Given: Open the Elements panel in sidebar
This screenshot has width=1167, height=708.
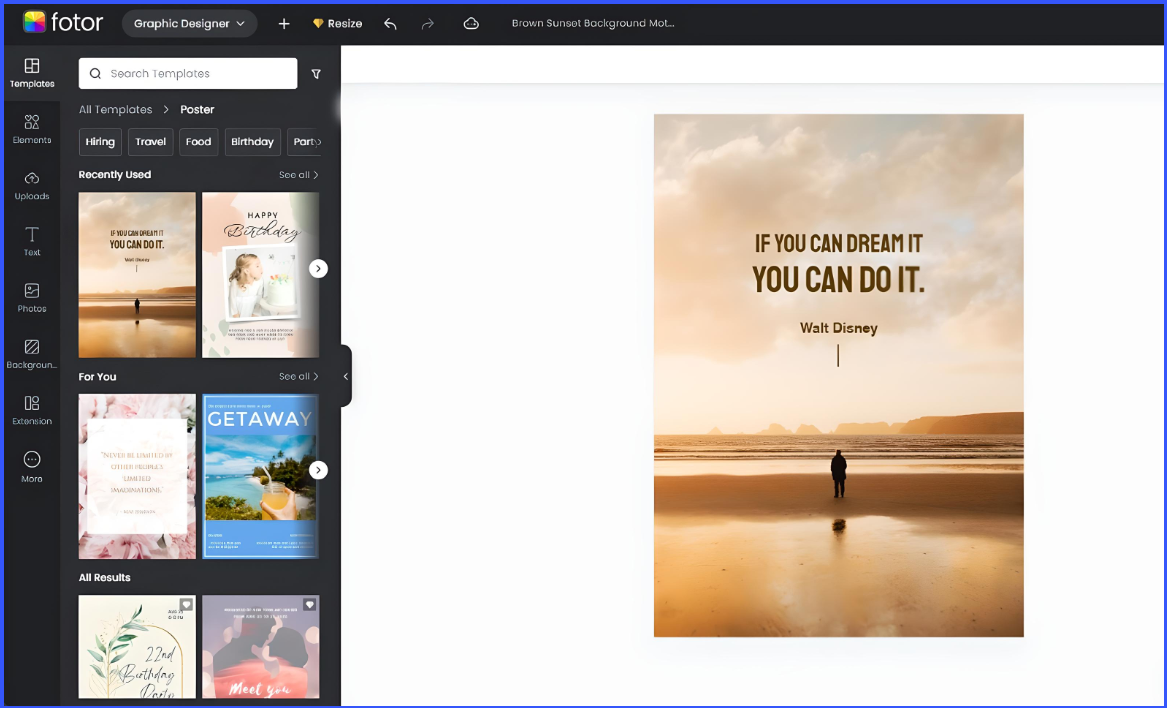Looking at the screenshot, I should pyautogui.click(x=32, y=129).
